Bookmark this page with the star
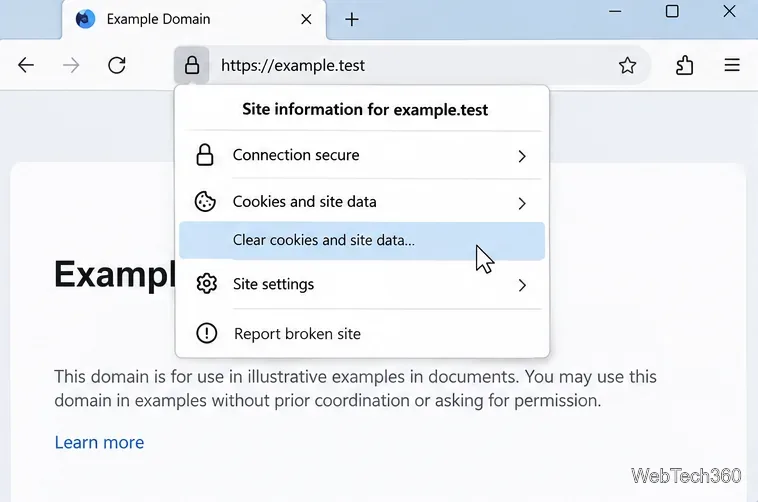The image size is (758, 502). (x=627, y=65)
